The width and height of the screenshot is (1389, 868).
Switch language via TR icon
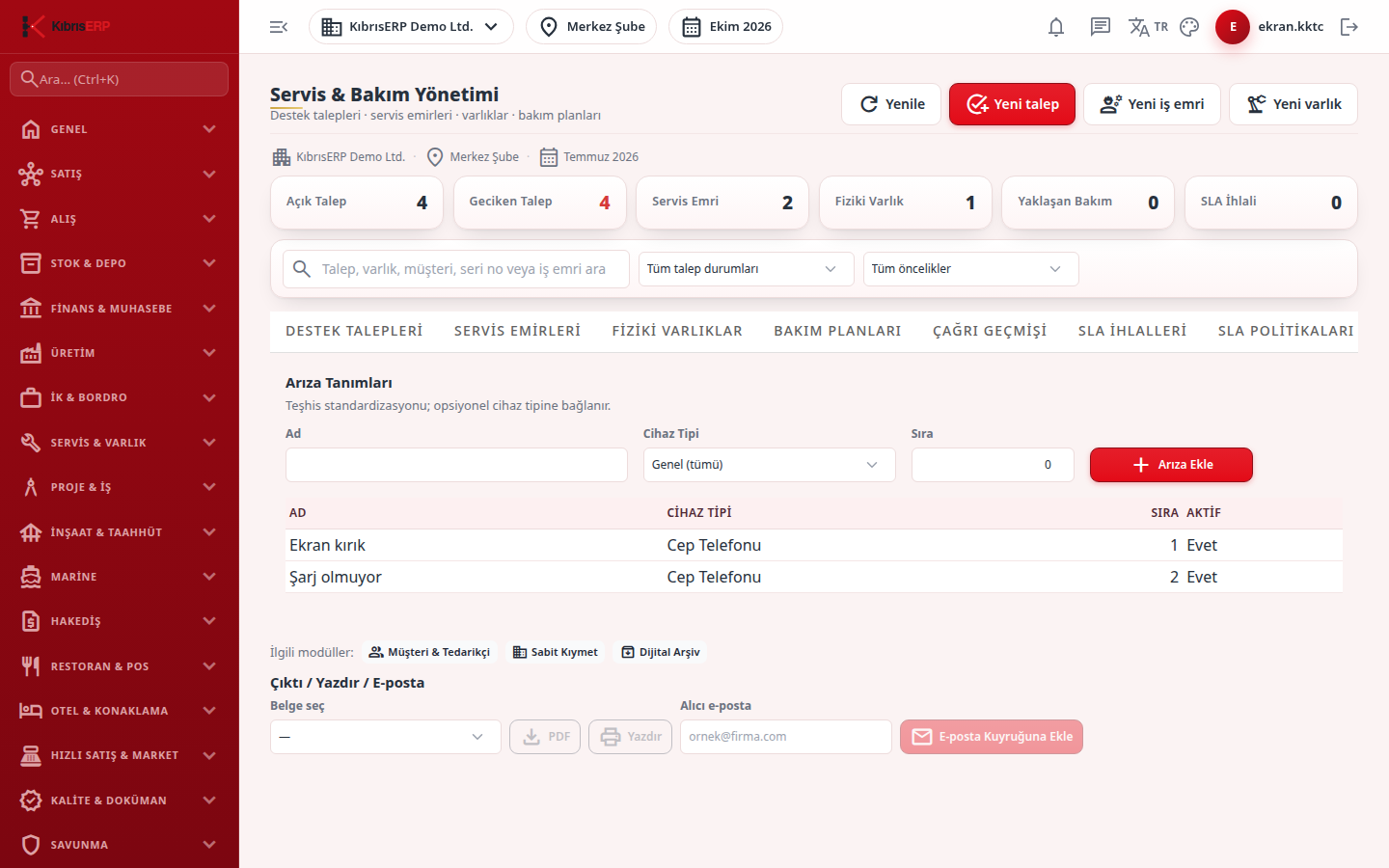tap(1148, 27)
